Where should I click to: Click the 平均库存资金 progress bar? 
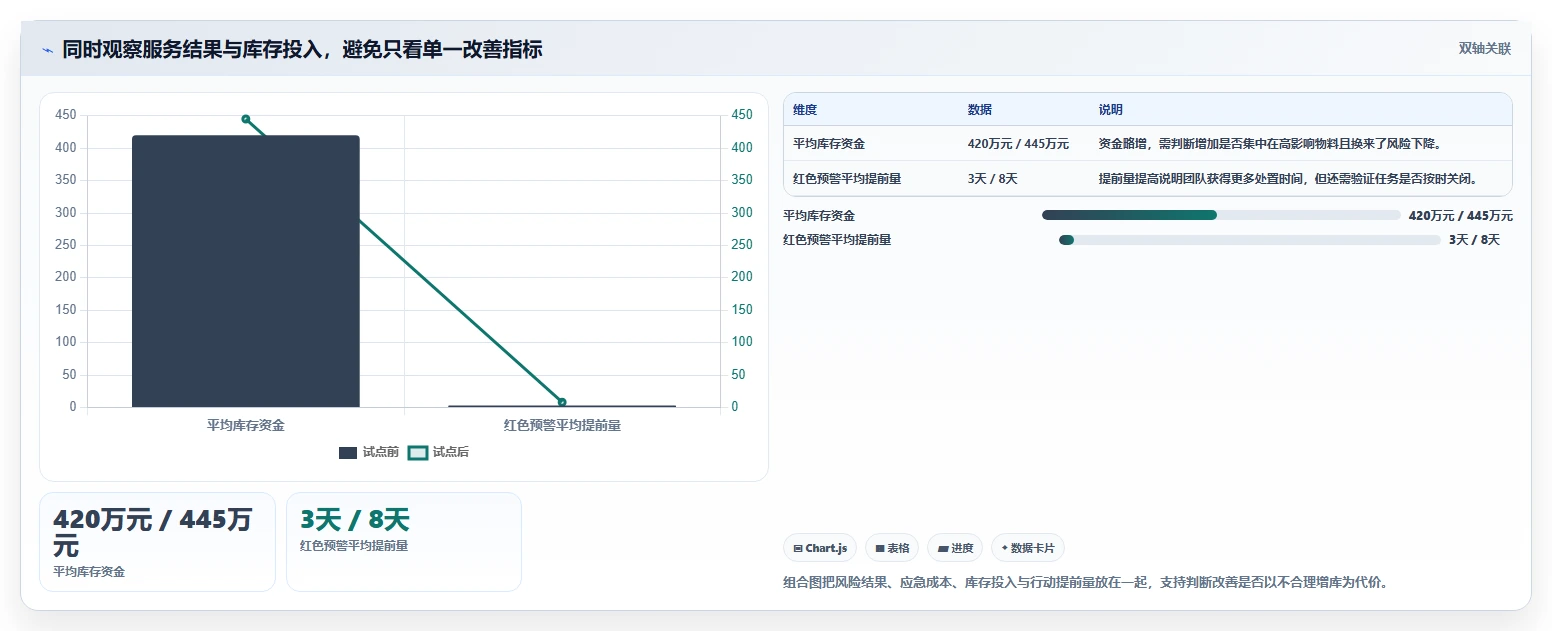1221,215
